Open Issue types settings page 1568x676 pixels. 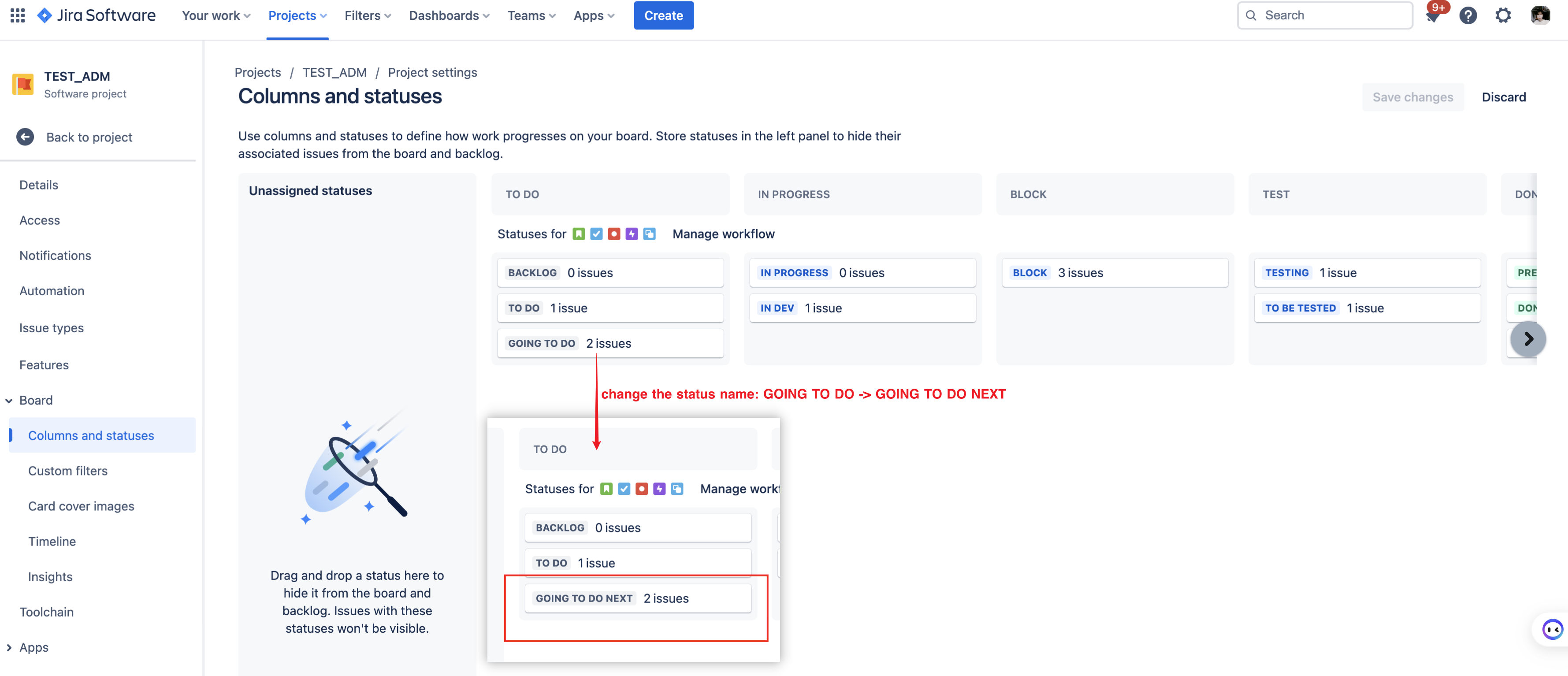click(x=52, y=328)
